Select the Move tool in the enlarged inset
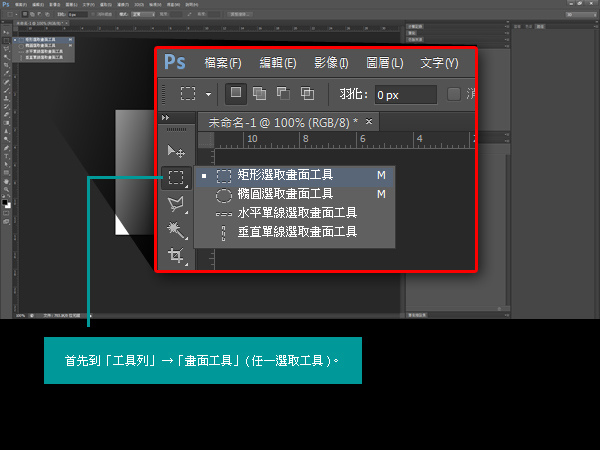600x450 pixels. [176, 152]
